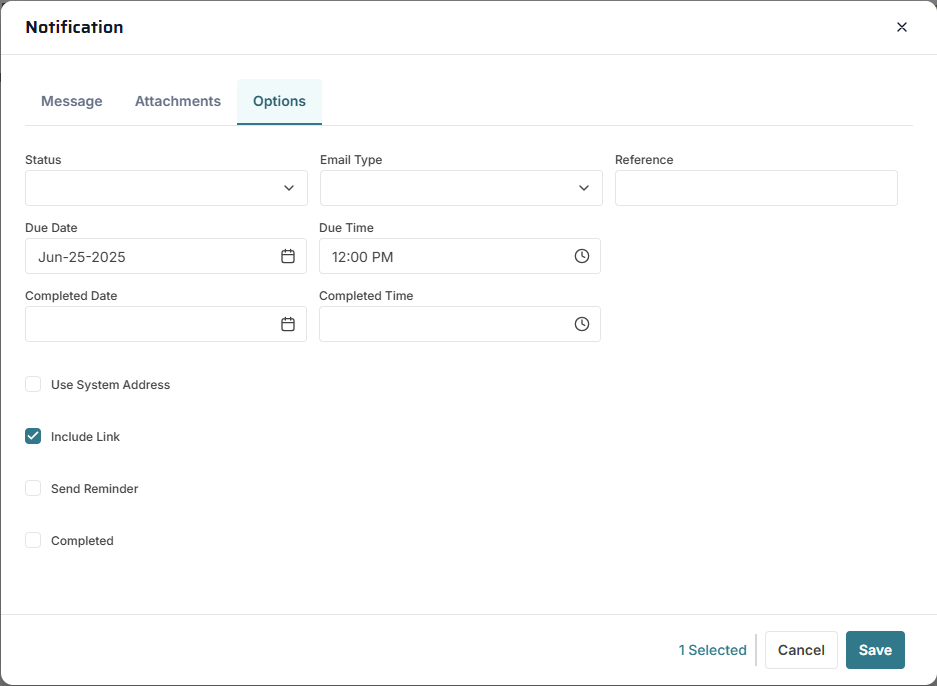Enable the Send Reminder checkbox
Screen dimensions: 937x686
pos(33,488)
